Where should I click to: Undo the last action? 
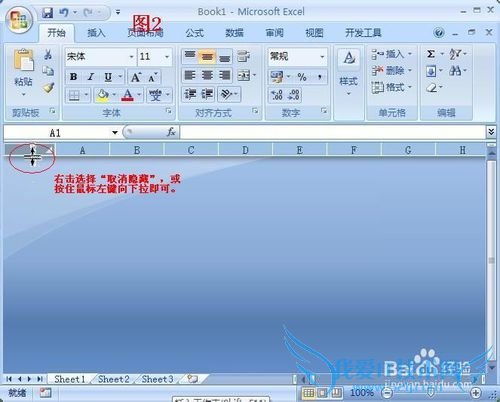[x=63, y=13]
